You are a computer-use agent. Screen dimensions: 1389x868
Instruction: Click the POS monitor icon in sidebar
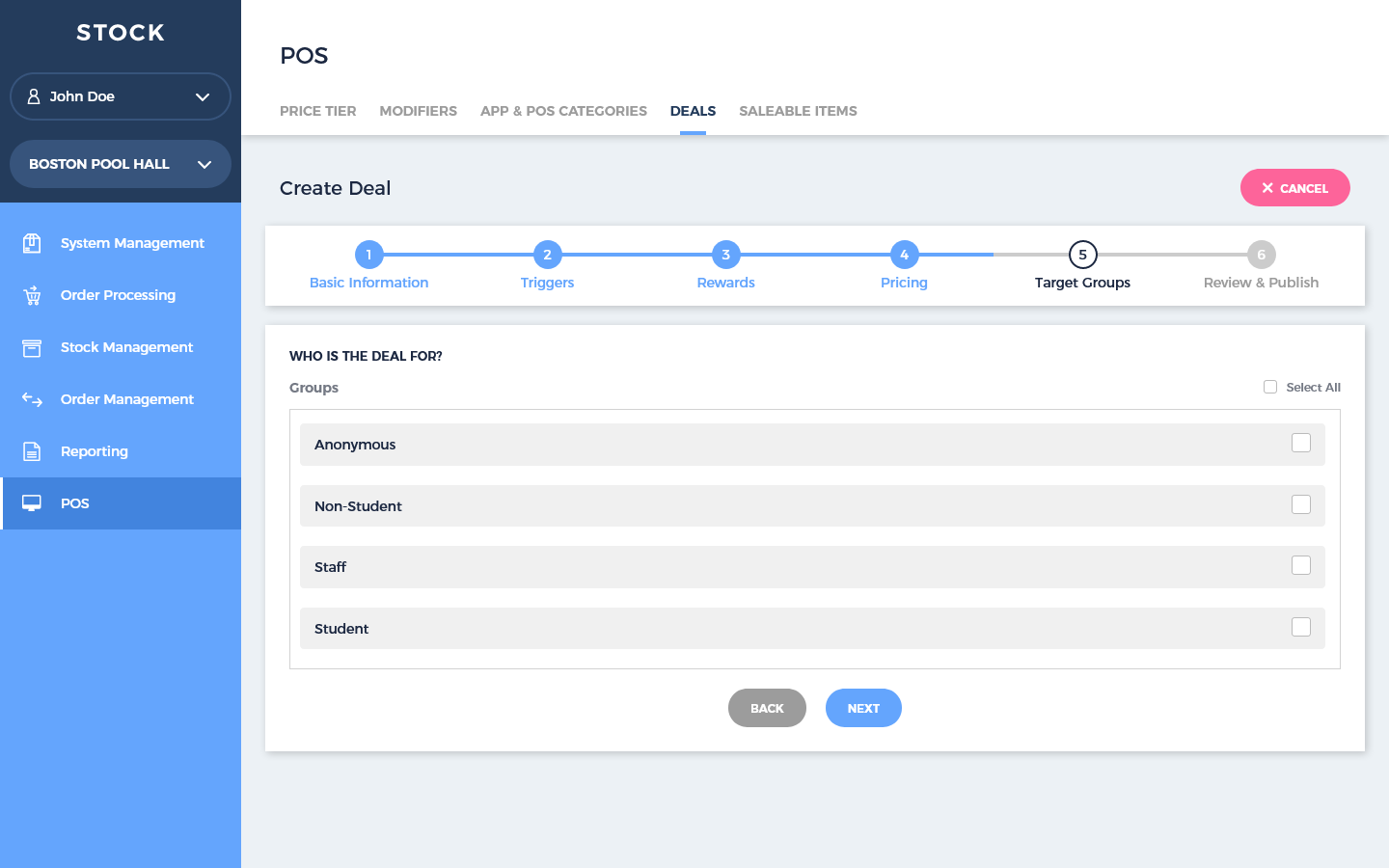point(32,503)
